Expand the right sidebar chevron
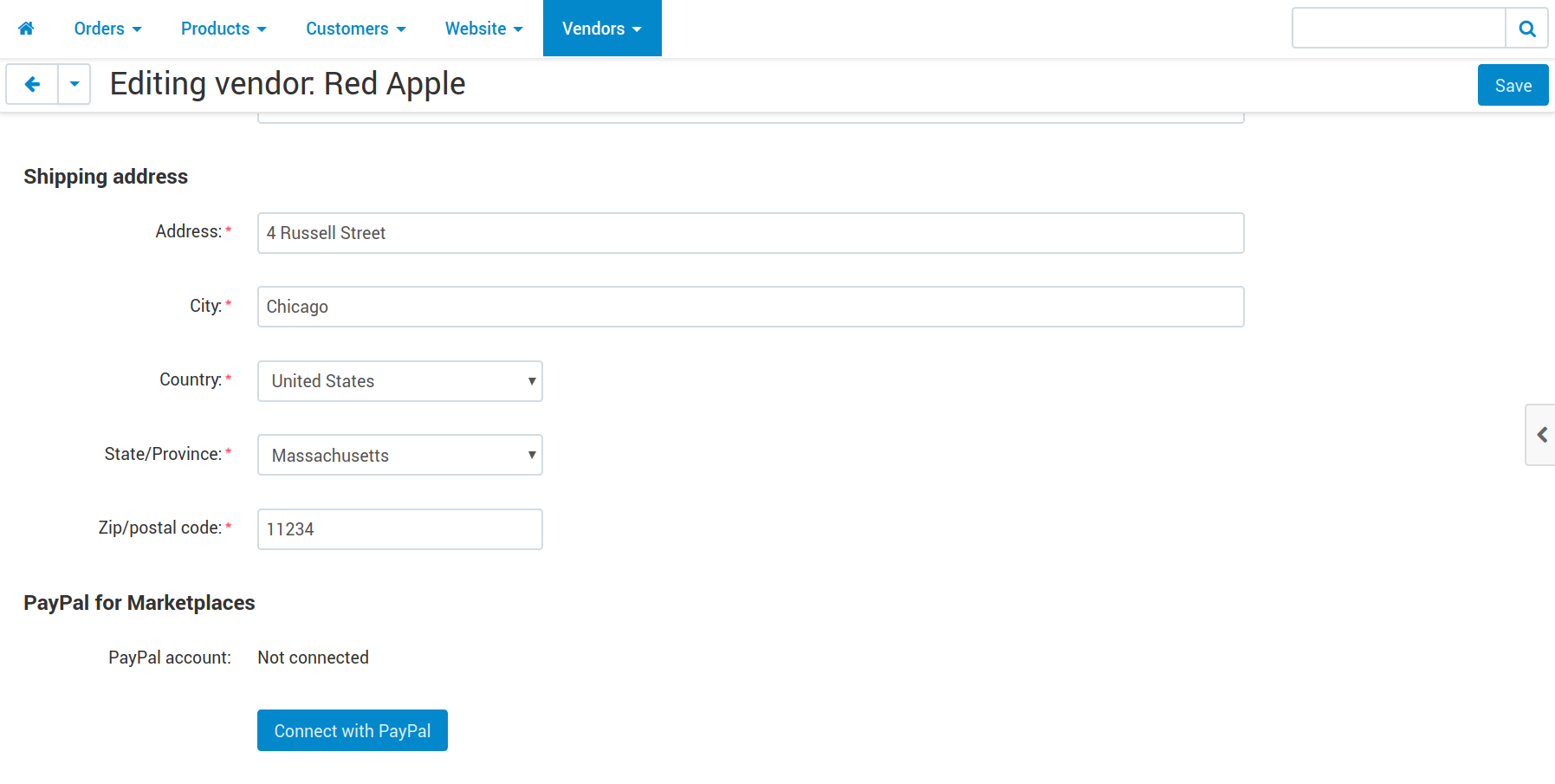Image resolution: width=1555 pixels, height=784 pixels. [x=1541, y=435]
